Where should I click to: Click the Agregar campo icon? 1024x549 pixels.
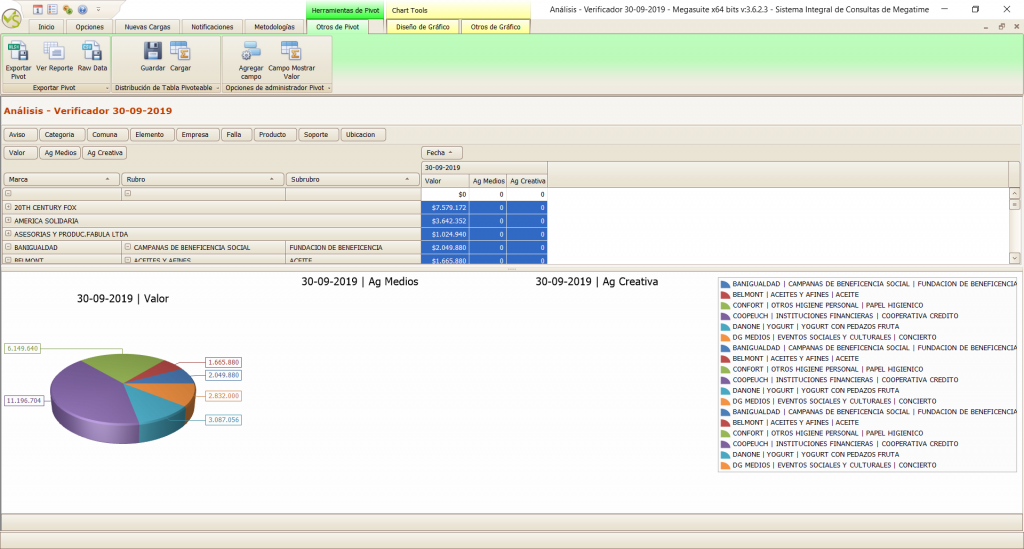251,51
